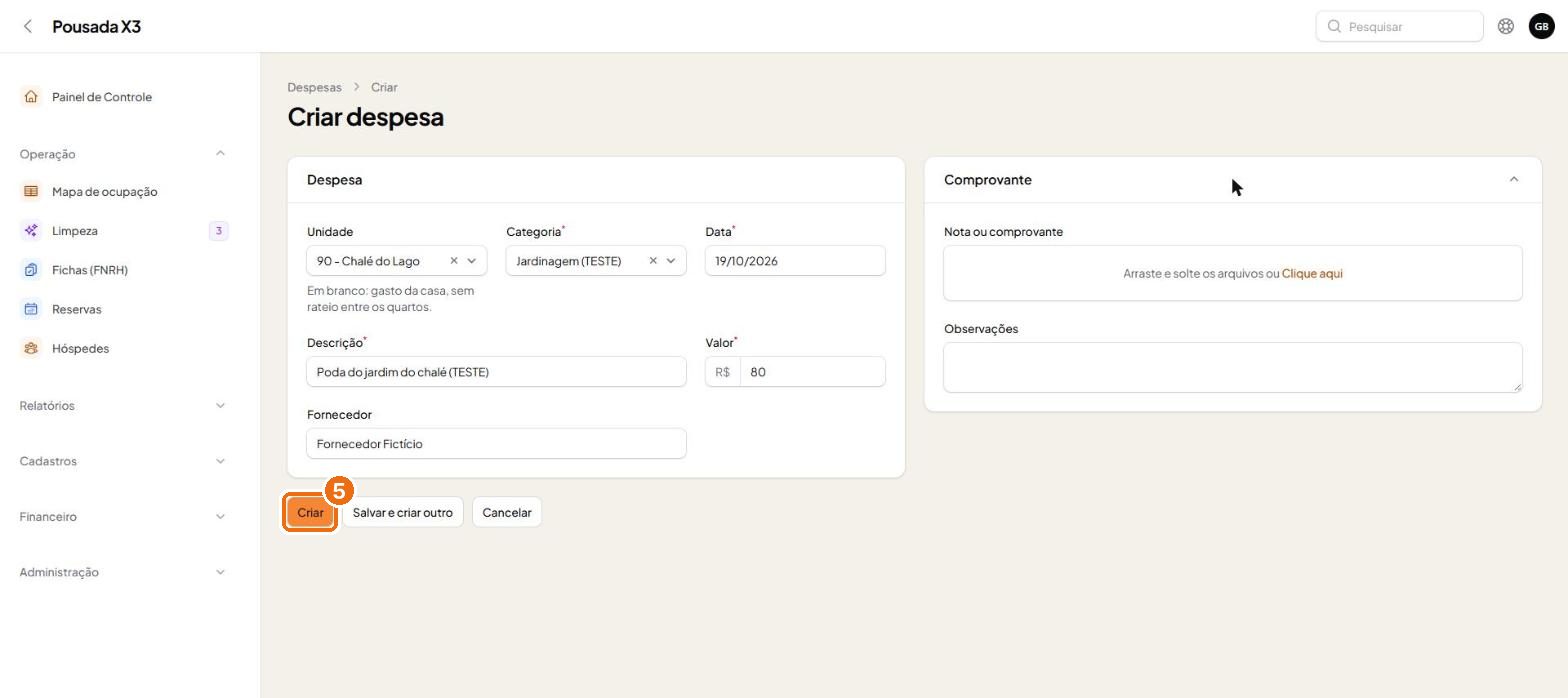
Task: Open the theme/globe icon in header
Action: coord(1506,26)
